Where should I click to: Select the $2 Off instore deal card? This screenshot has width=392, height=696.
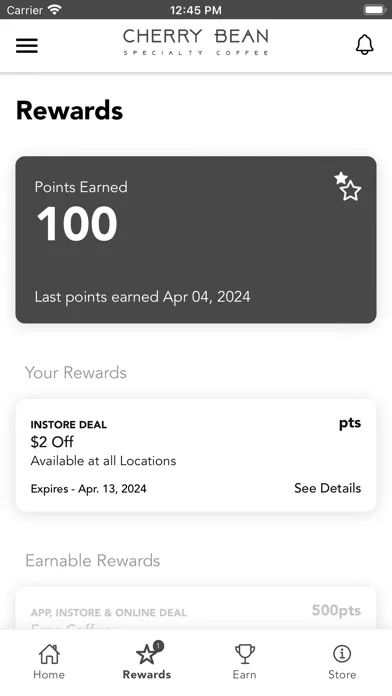196,455
